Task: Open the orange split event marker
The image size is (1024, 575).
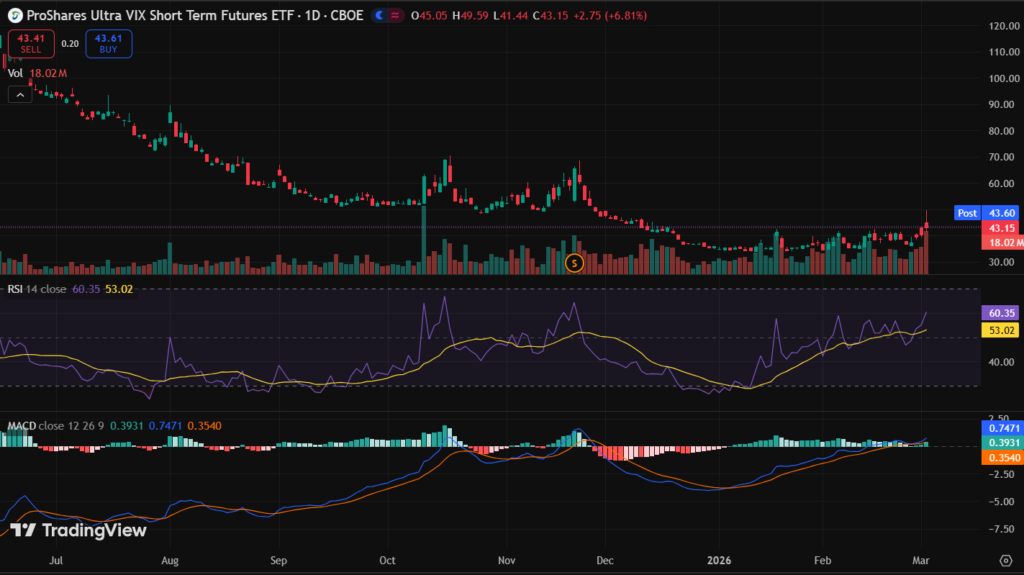Action: [x=574, y=263]
